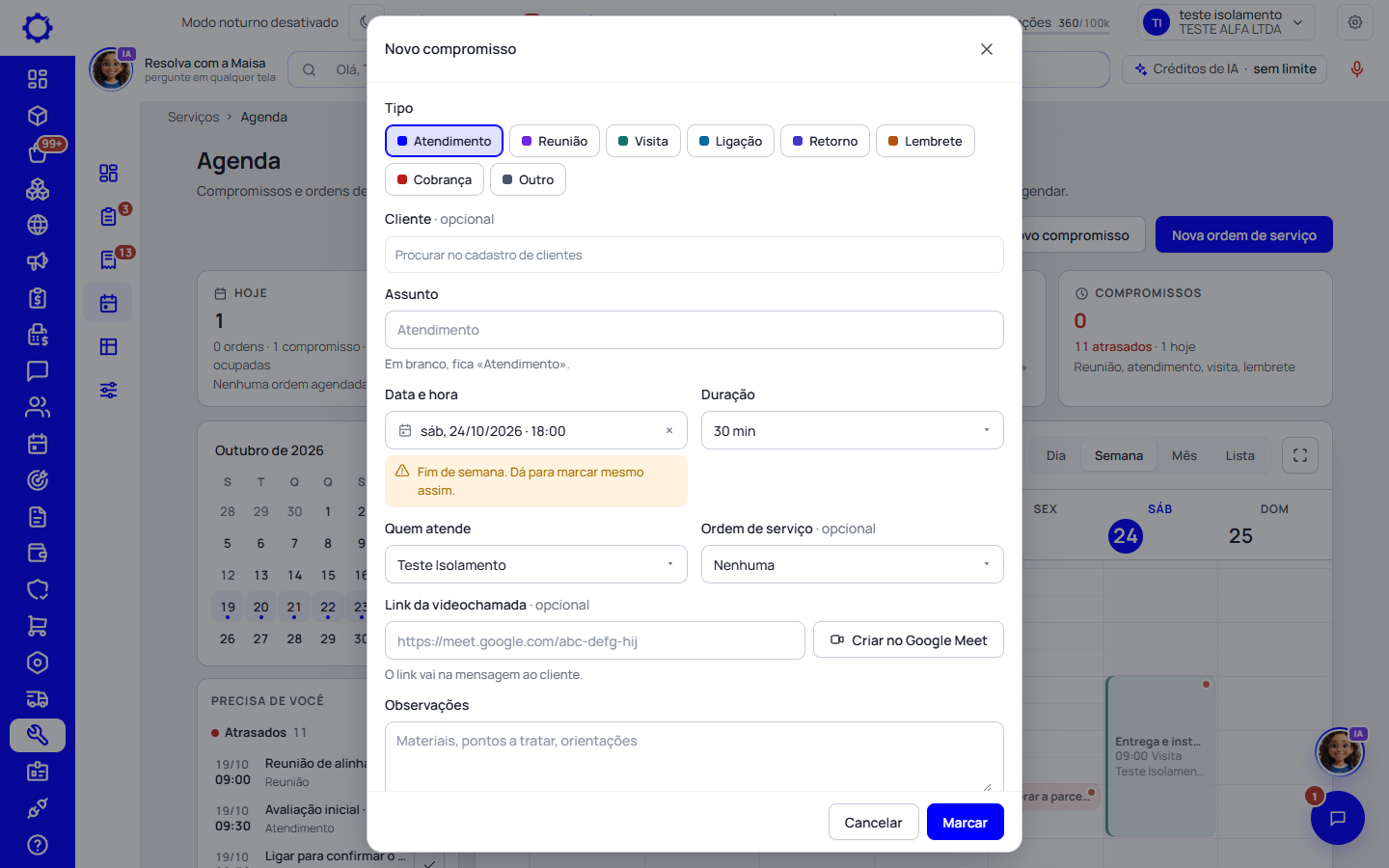Viewport: 1389px width, 868px height.
Task: Open the globe icon in sidebar
Action: pos(38,225)
